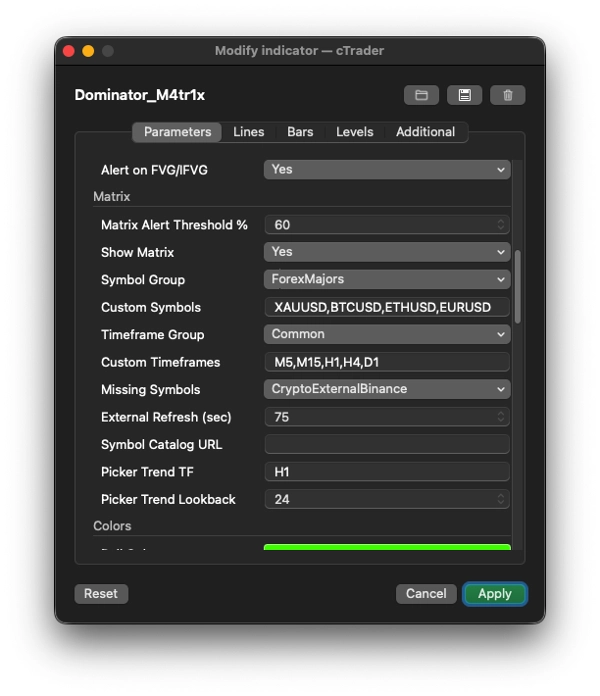Close the Modify indicator window
600x696 pixels.
click(x=69, y=51)
